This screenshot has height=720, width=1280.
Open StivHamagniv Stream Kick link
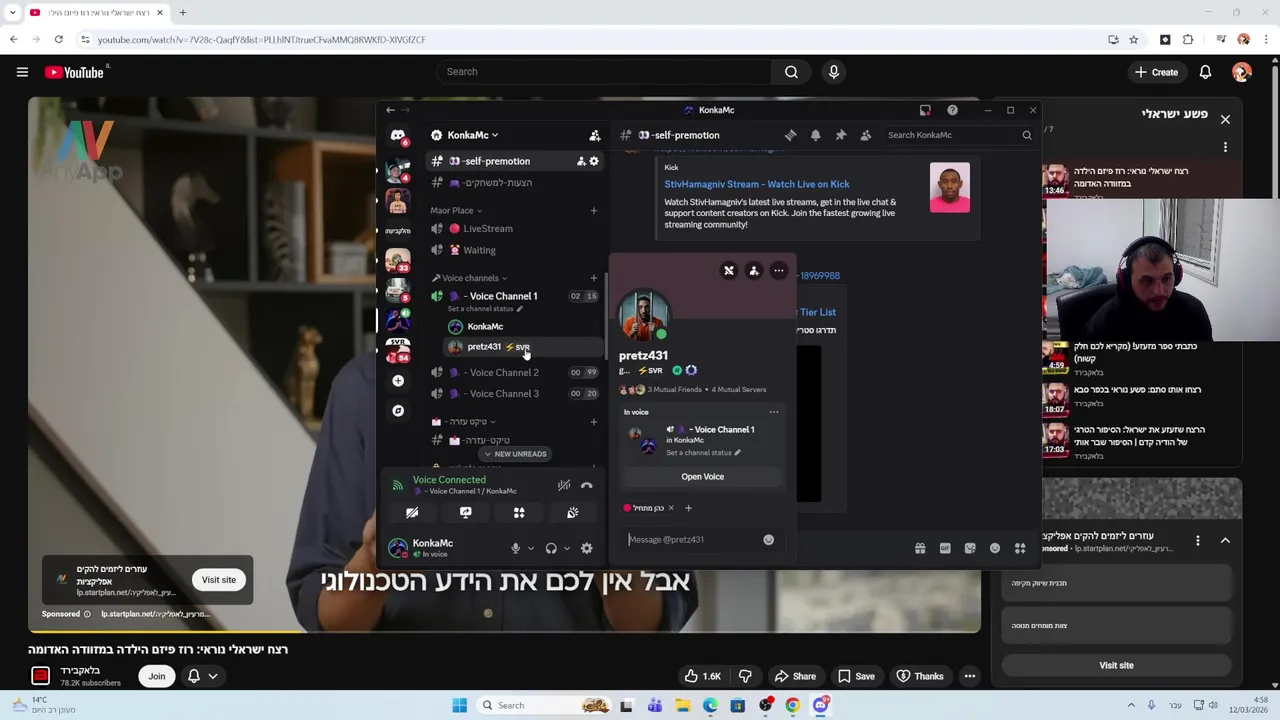tap(757, 184)
